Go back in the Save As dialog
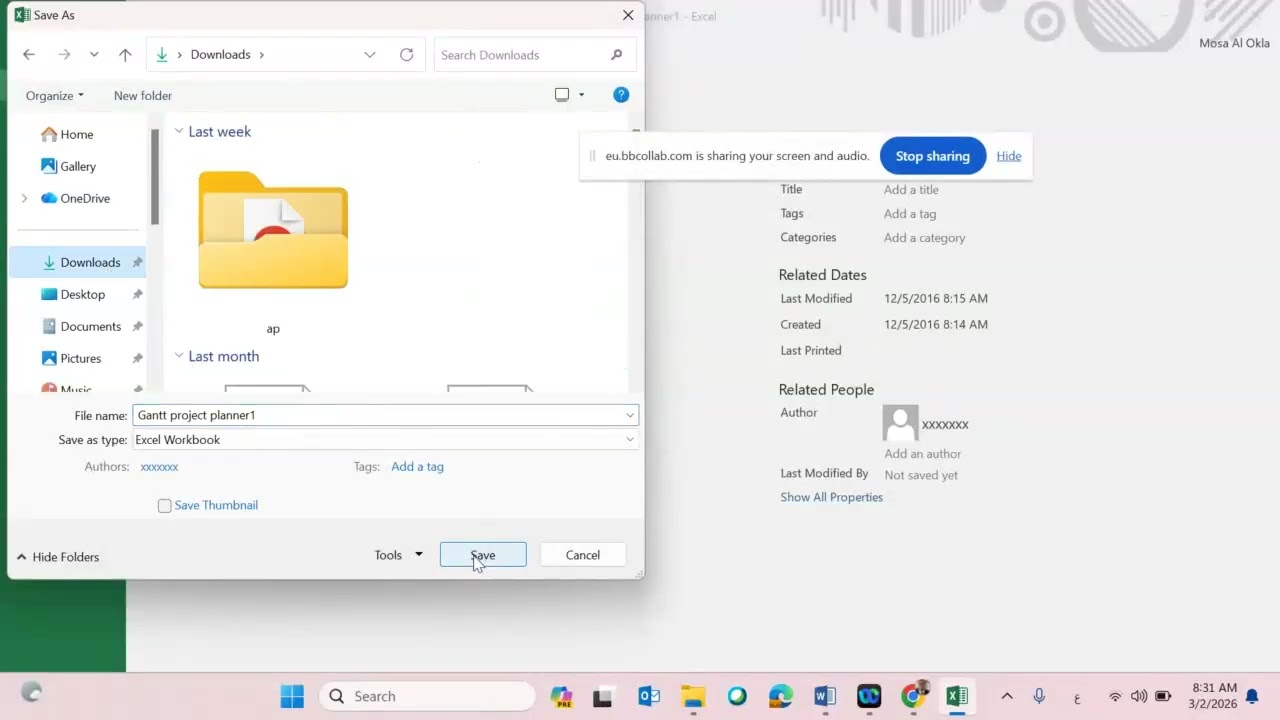The height and width of the screenshot is (720, 1280). (29, 55)
